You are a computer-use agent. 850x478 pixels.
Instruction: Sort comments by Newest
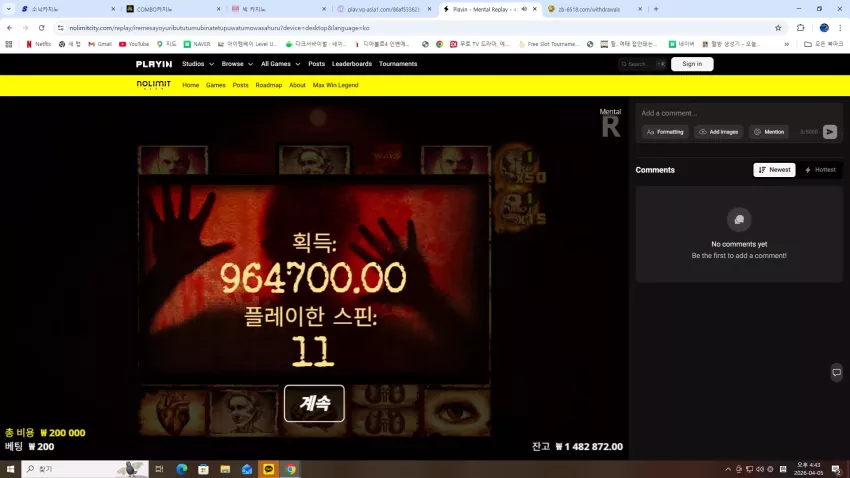[x=774, y=170]
